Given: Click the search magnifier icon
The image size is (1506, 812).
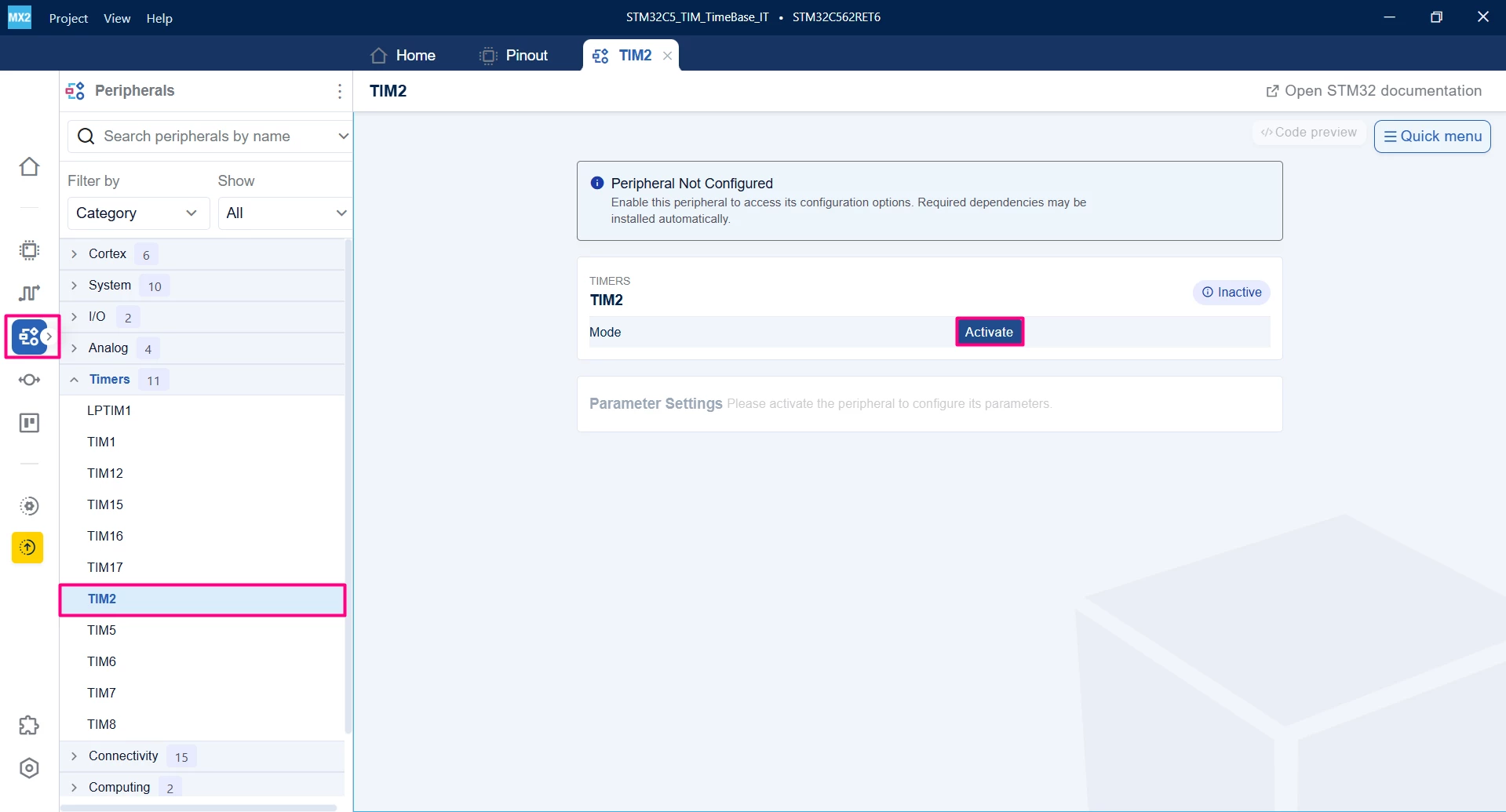Looking at the screenshot, I should 86,137.
